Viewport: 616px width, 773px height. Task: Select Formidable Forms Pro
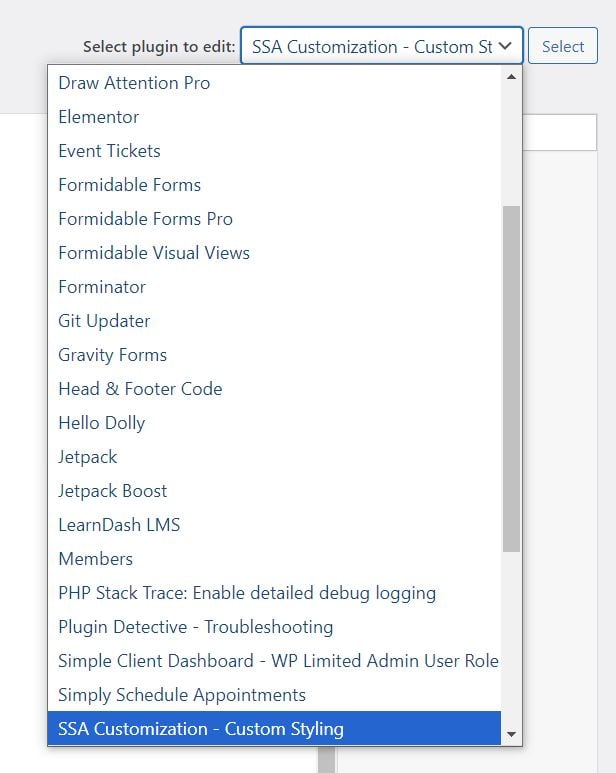pos(274,219)
